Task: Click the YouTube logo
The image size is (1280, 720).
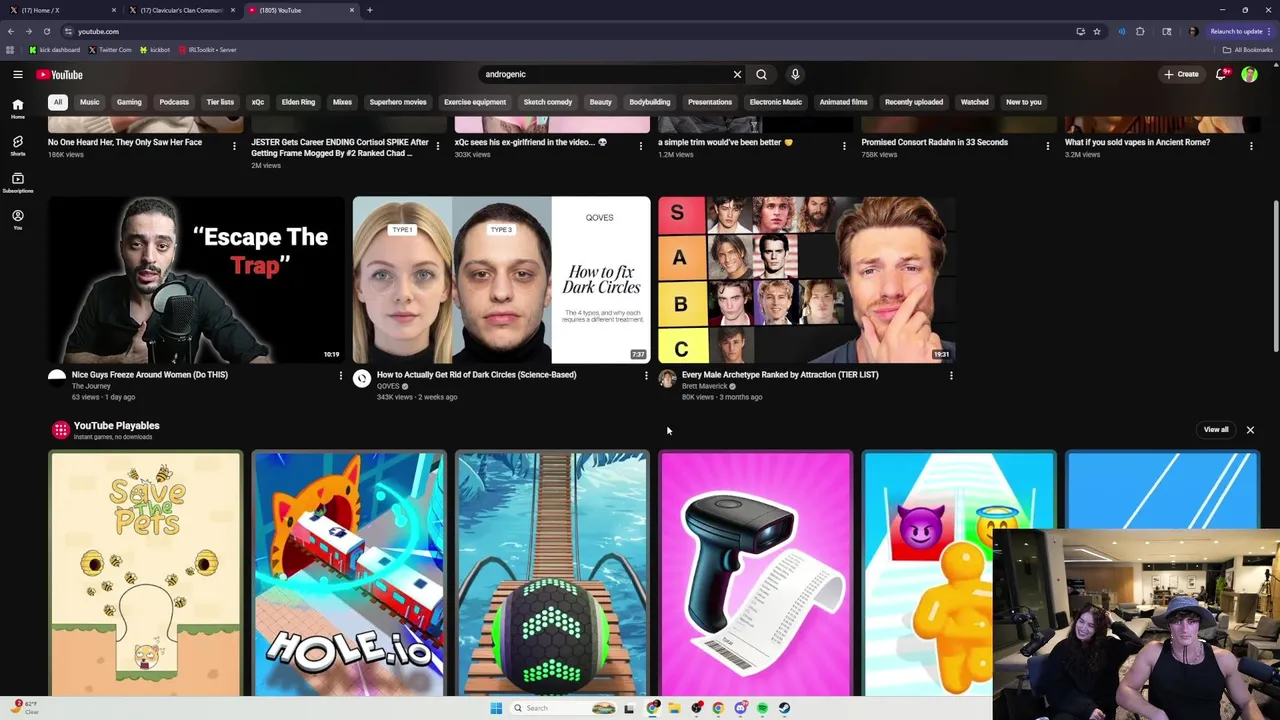Action: point(60,75)
